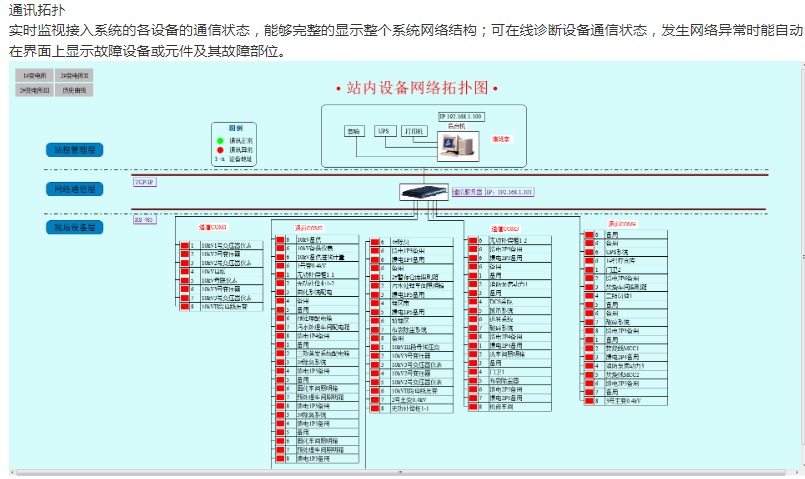
Task: Click the green 通讯正常 legend dot
Action: [220, 141]
